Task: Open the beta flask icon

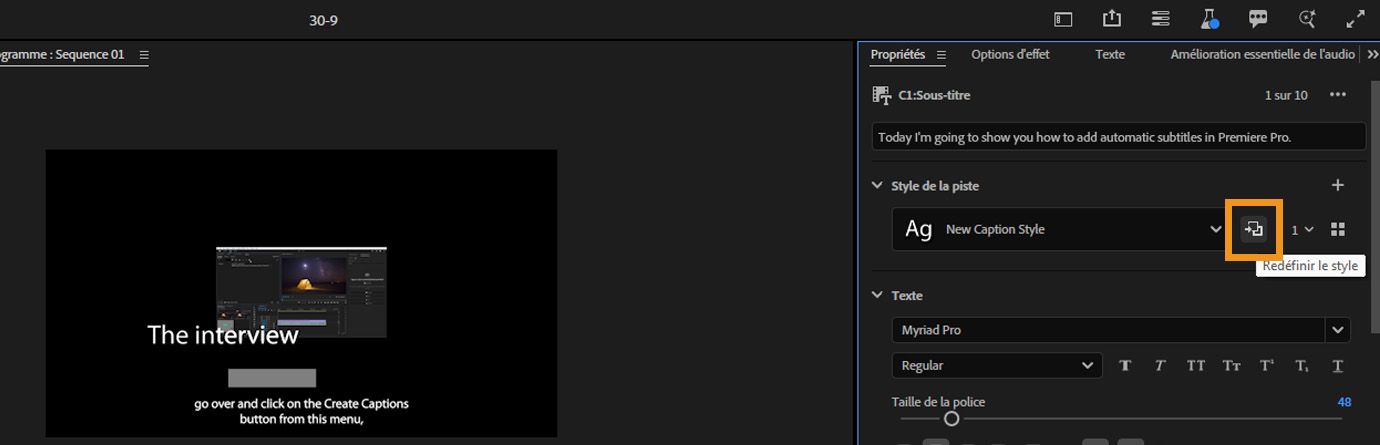Action: [1209, 19]
